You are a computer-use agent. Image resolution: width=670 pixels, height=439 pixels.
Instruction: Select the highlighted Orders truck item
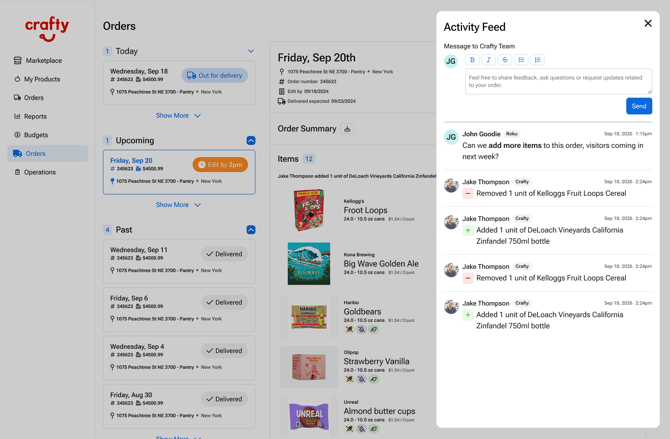(x=47, y=153)
